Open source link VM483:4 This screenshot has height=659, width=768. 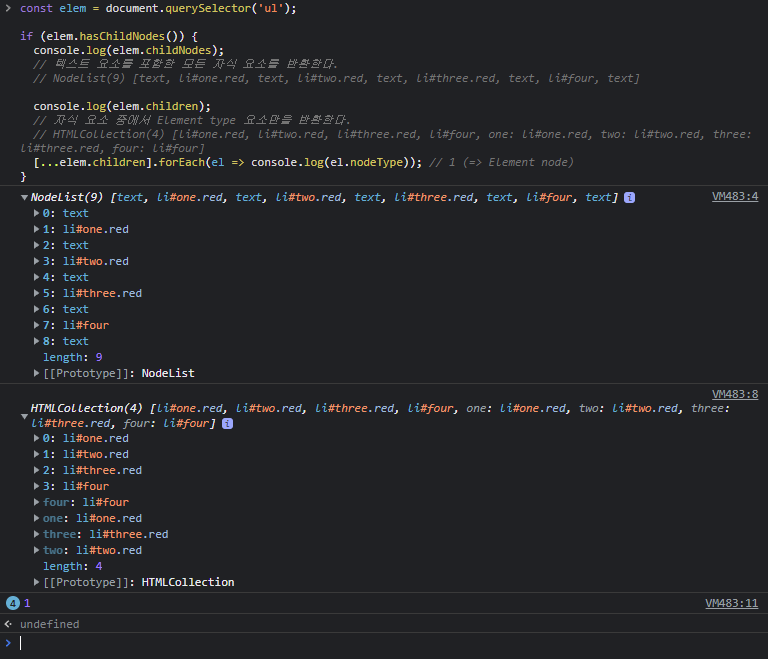click(x=735, y=196)
